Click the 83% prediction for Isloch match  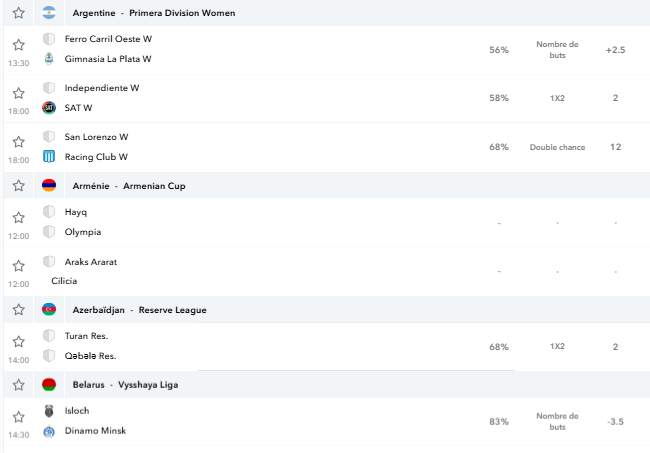pos(499,422)
